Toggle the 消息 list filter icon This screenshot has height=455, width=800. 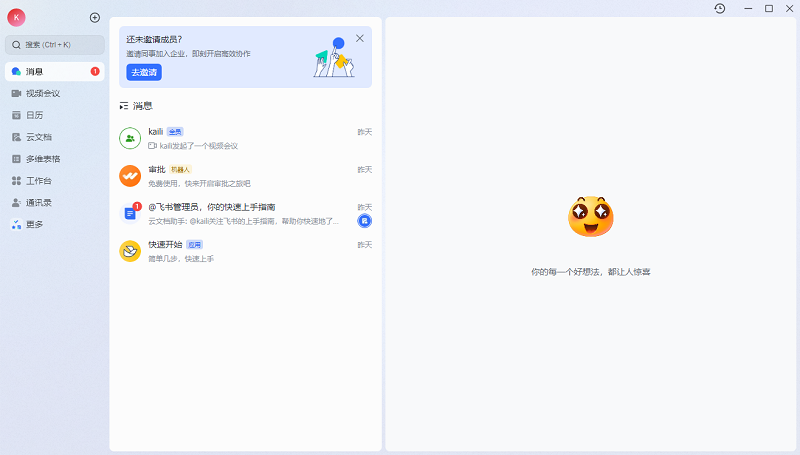click(x=123, y=106)
